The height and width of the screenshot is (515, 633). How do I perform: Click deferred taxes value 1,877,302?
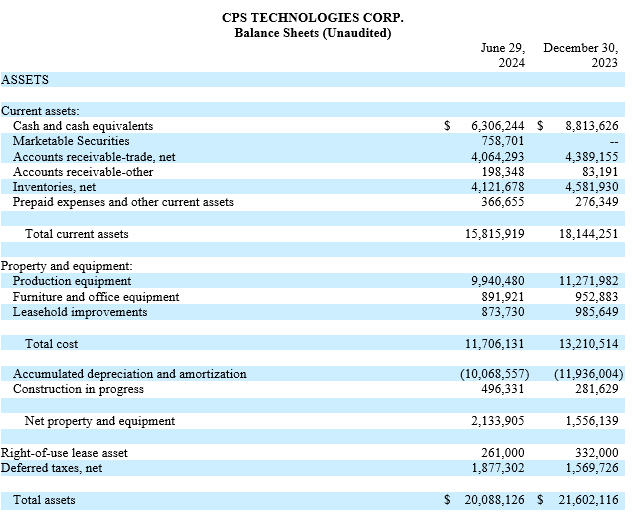point(497,468)
